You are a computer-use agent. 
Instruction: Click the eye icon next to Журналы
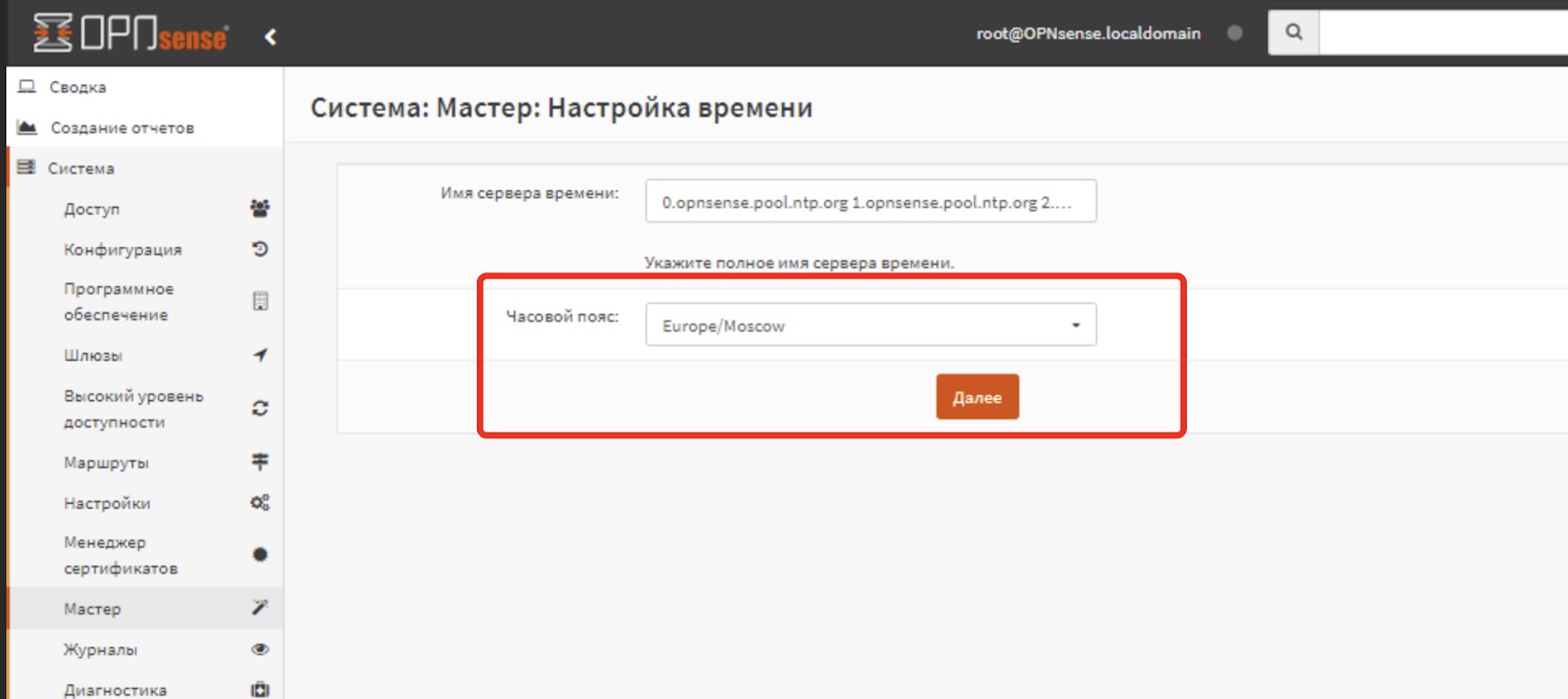click(260, 649)
